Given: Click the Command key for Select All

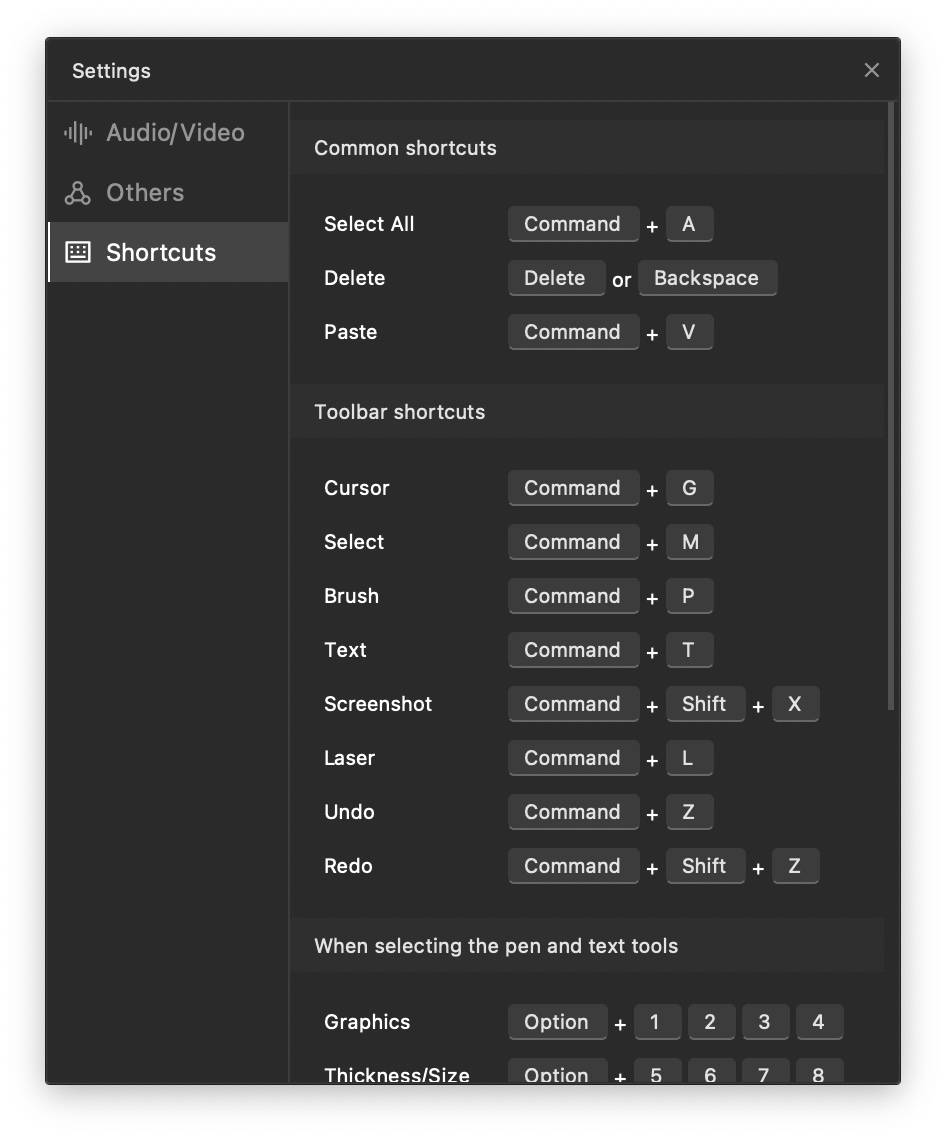Looking at the screenshot, I should (x=573, y=224).
